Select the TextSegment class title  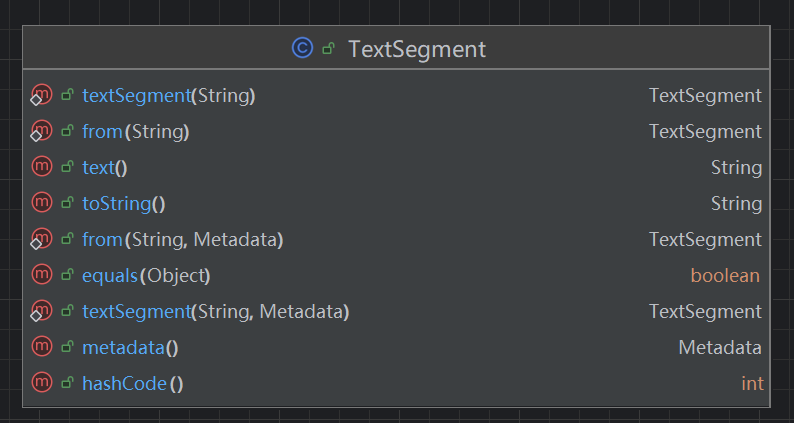[417, 48]
